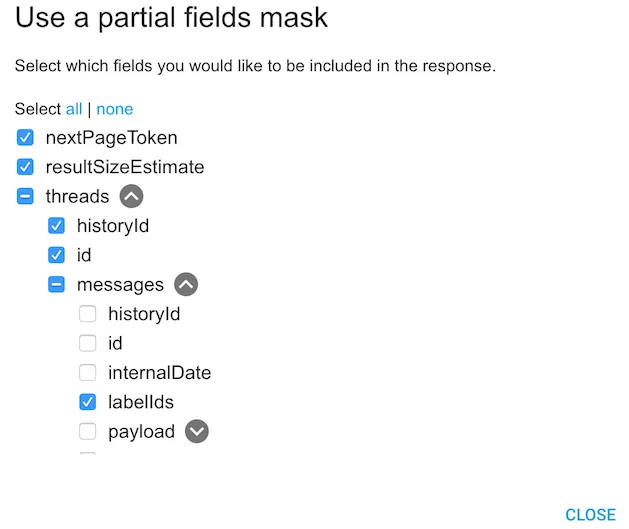Check the id field under messages

88,343
